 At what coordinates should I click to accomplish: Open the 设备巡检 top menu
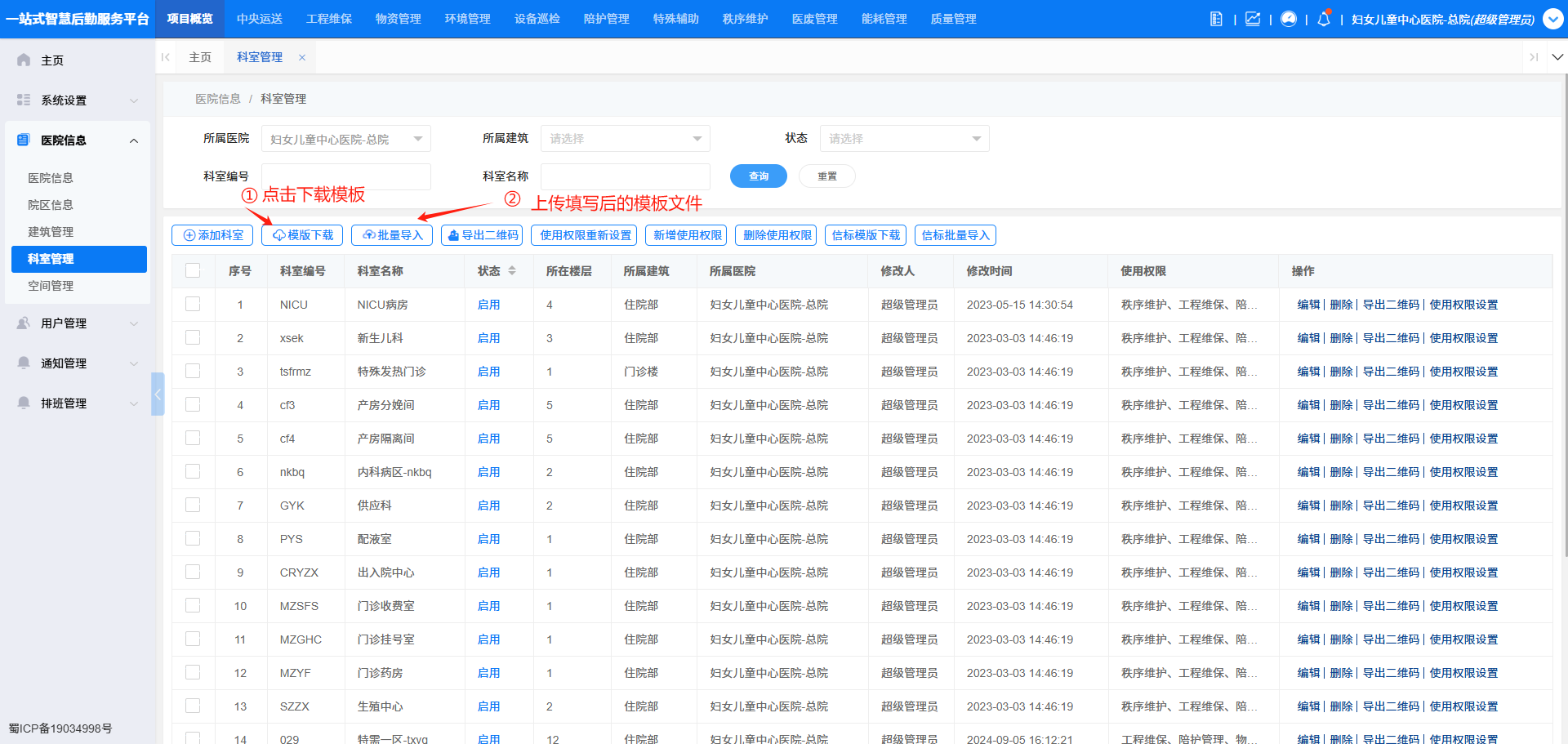click(x=537, y=19)
